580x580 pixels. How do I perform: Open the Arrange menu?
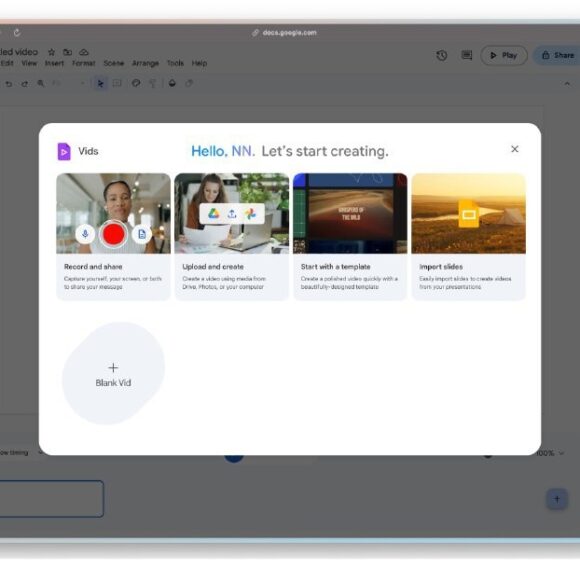145,63
